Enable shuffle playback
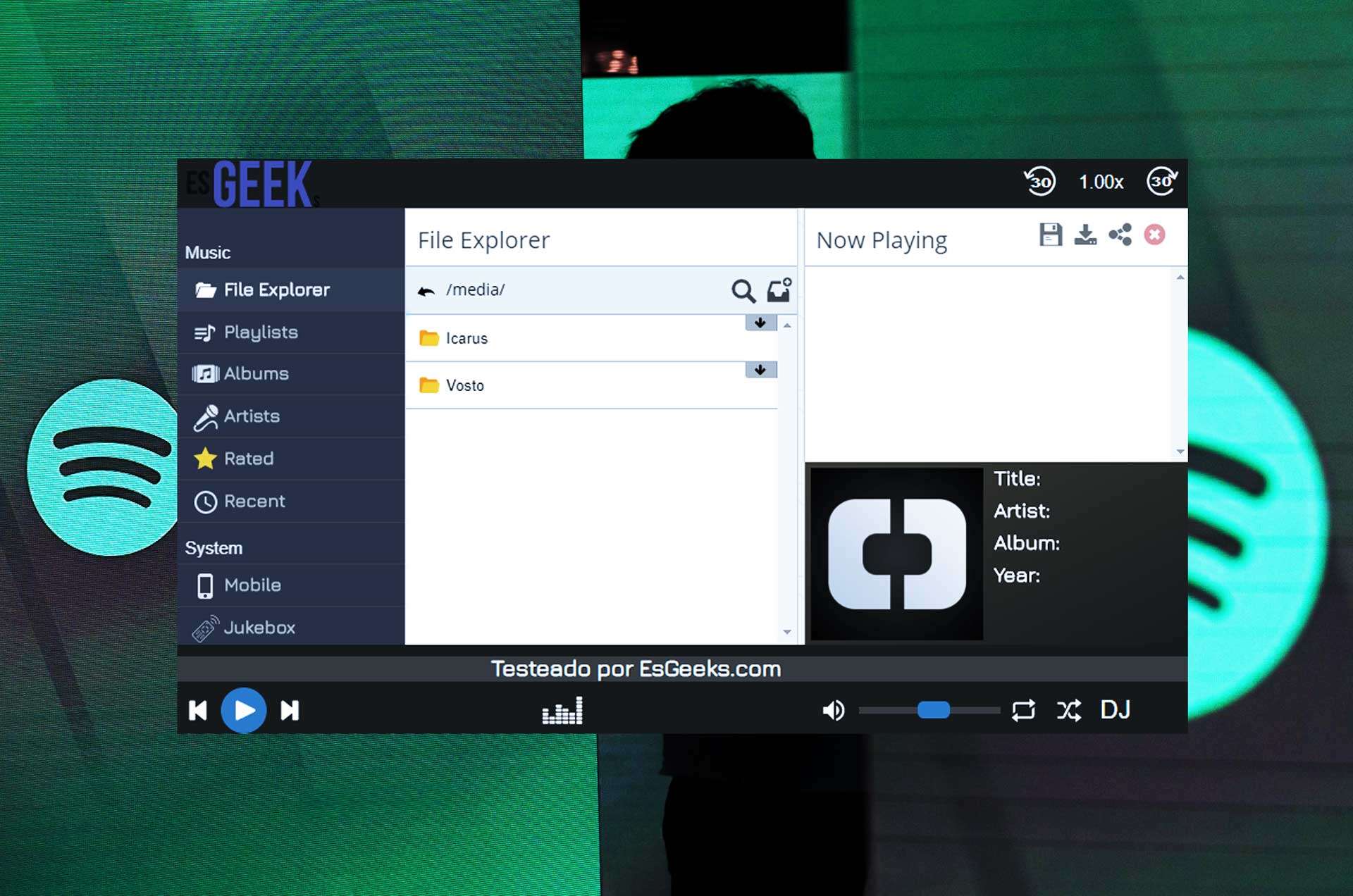The width and height of the screenshot is (1353, 896). coord(1070,711)
